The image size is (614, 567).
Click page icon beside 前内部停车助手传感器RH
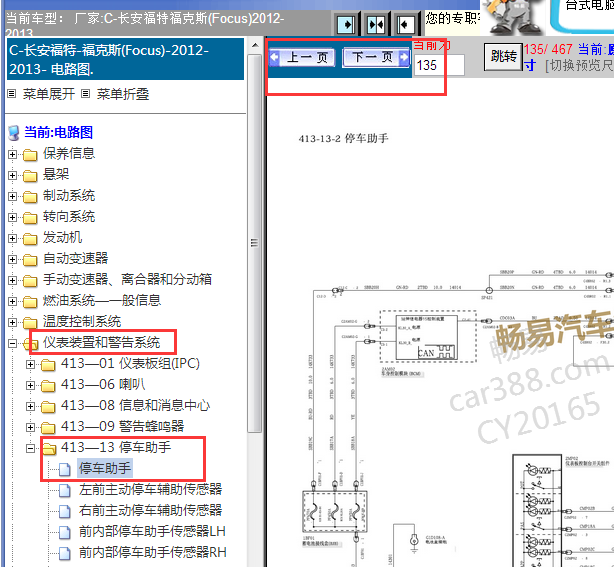click(x=65, y=553)
